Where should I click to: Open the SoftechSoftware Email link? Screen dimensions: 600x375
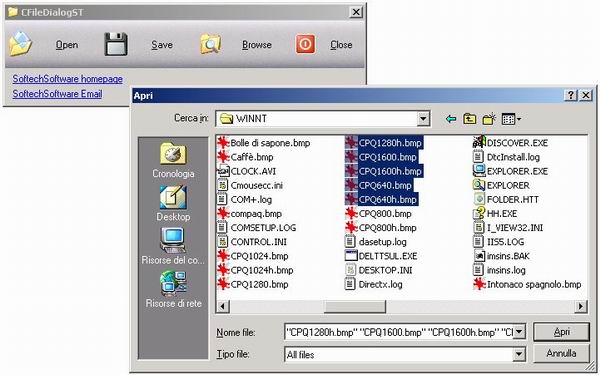57,94
